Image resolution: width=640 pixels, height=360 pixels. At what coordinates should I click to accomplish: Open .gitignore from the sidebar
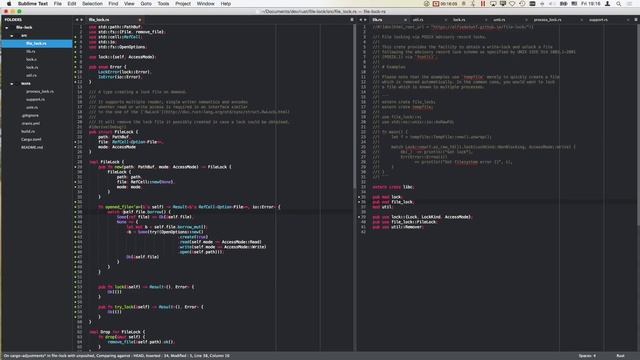click(30, 116)
